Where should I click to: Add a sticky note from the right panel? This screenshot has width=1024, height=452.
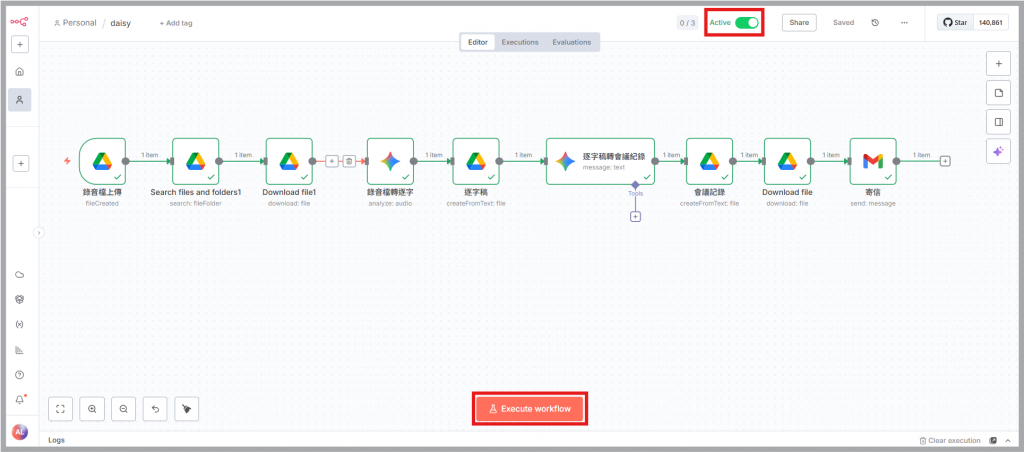pos(998,93)
